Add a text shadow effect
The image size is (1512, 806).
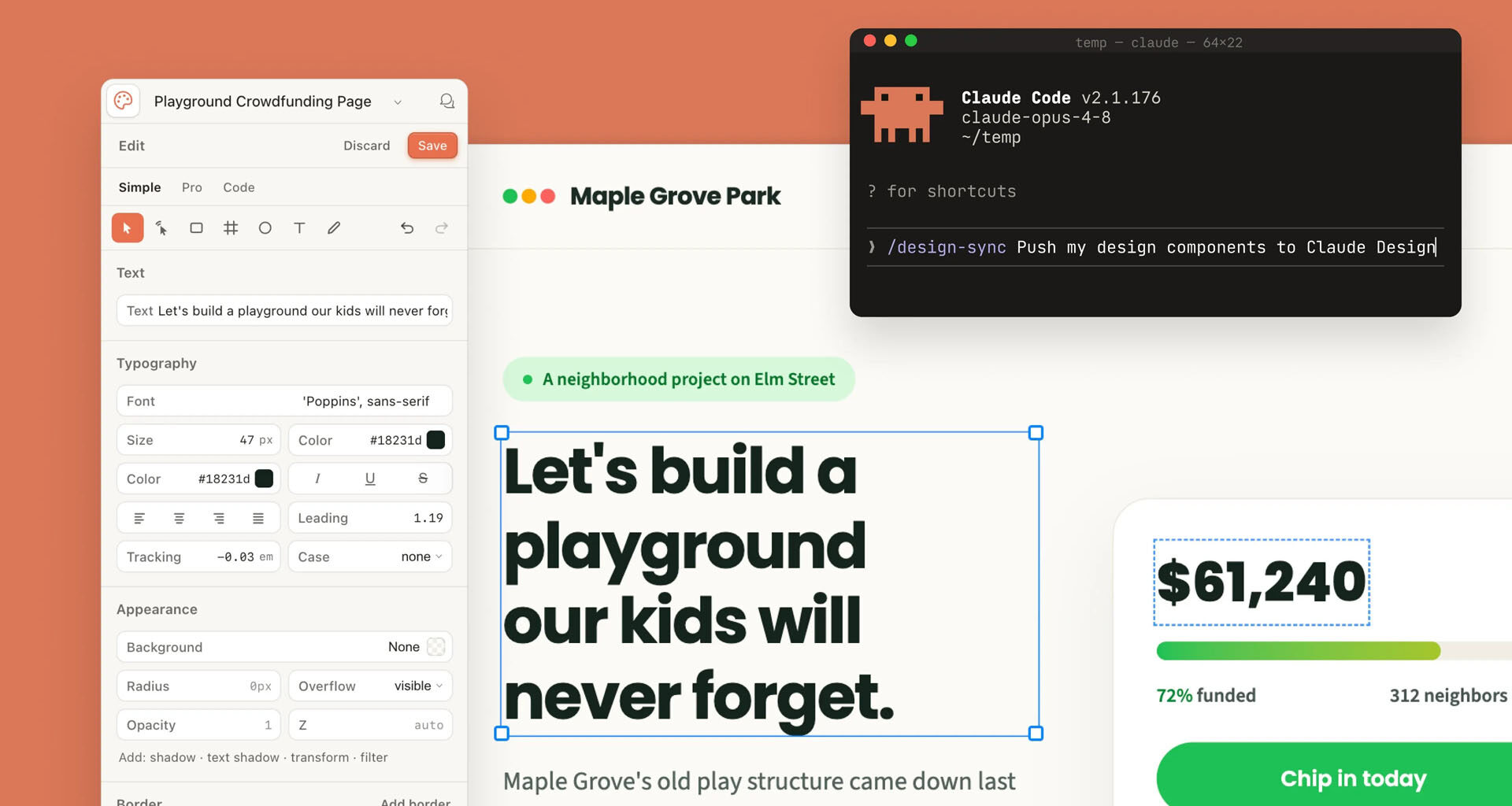tap(243, 757)
